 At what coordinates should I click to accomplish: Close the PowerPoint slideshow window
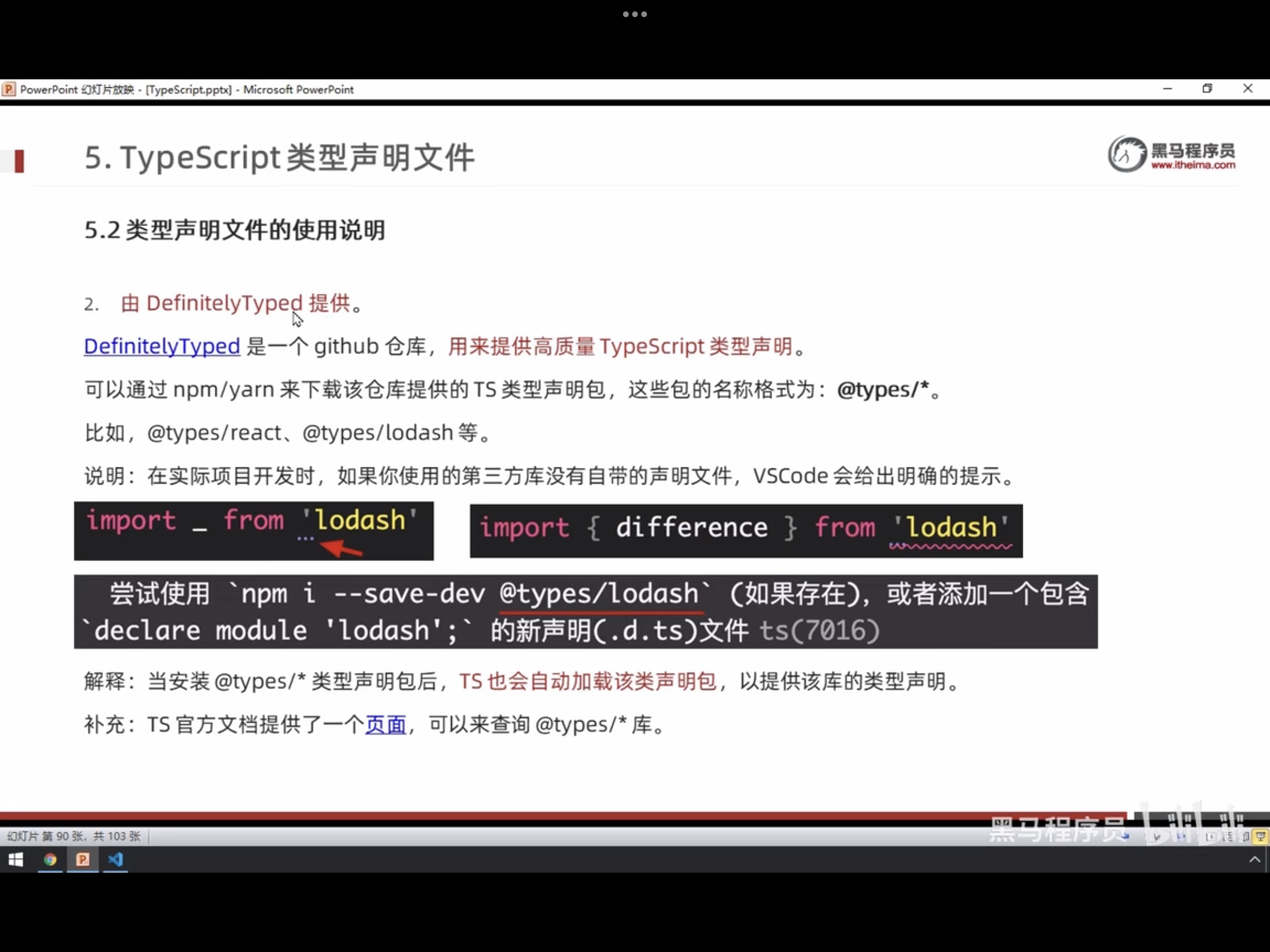(1248, 88)
